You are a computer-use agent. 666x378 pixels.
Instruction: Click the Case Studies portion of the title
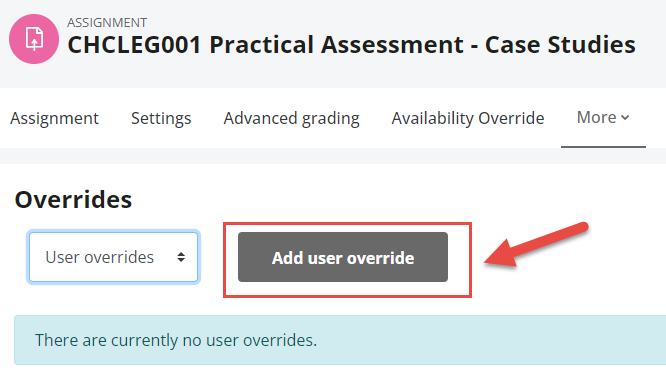[x=560, y=45]
